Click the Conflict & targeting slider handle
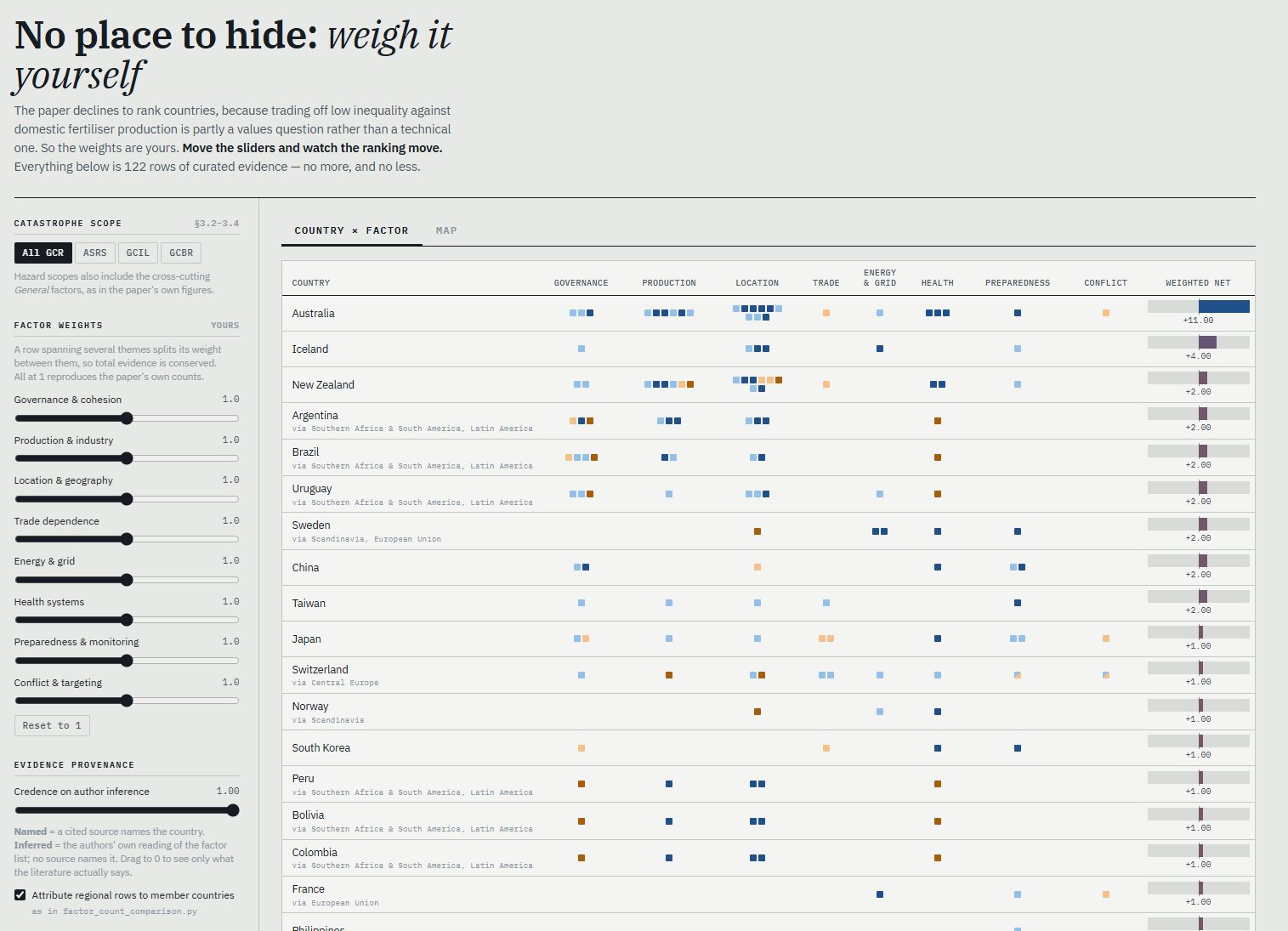The image size is (1288, 931). click(x=127, y=701)
